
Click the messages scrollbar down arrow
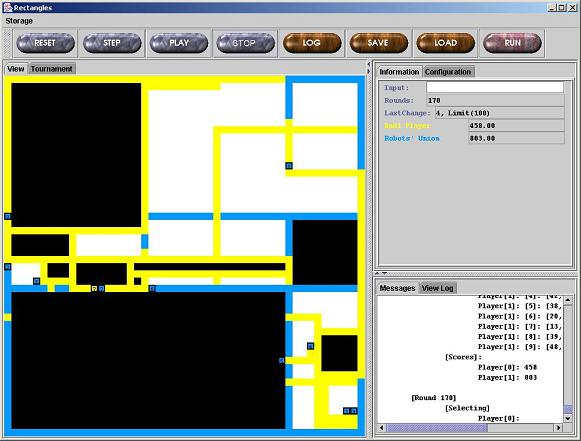(x=568, y=418)
